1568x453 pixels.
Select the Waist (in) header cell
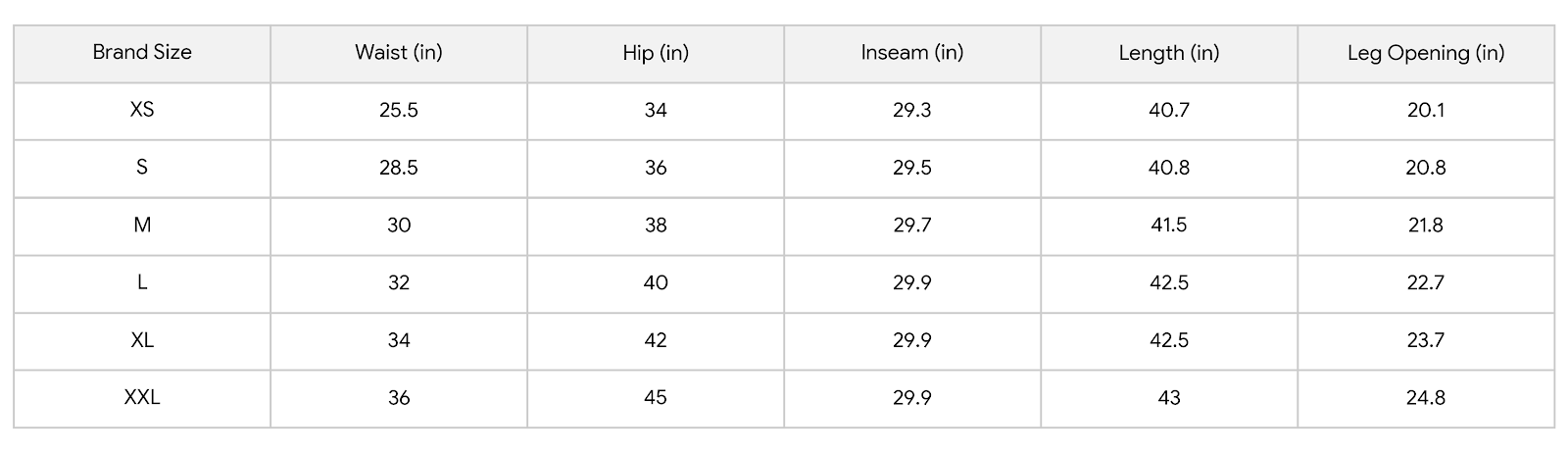[x=398, y=53]
